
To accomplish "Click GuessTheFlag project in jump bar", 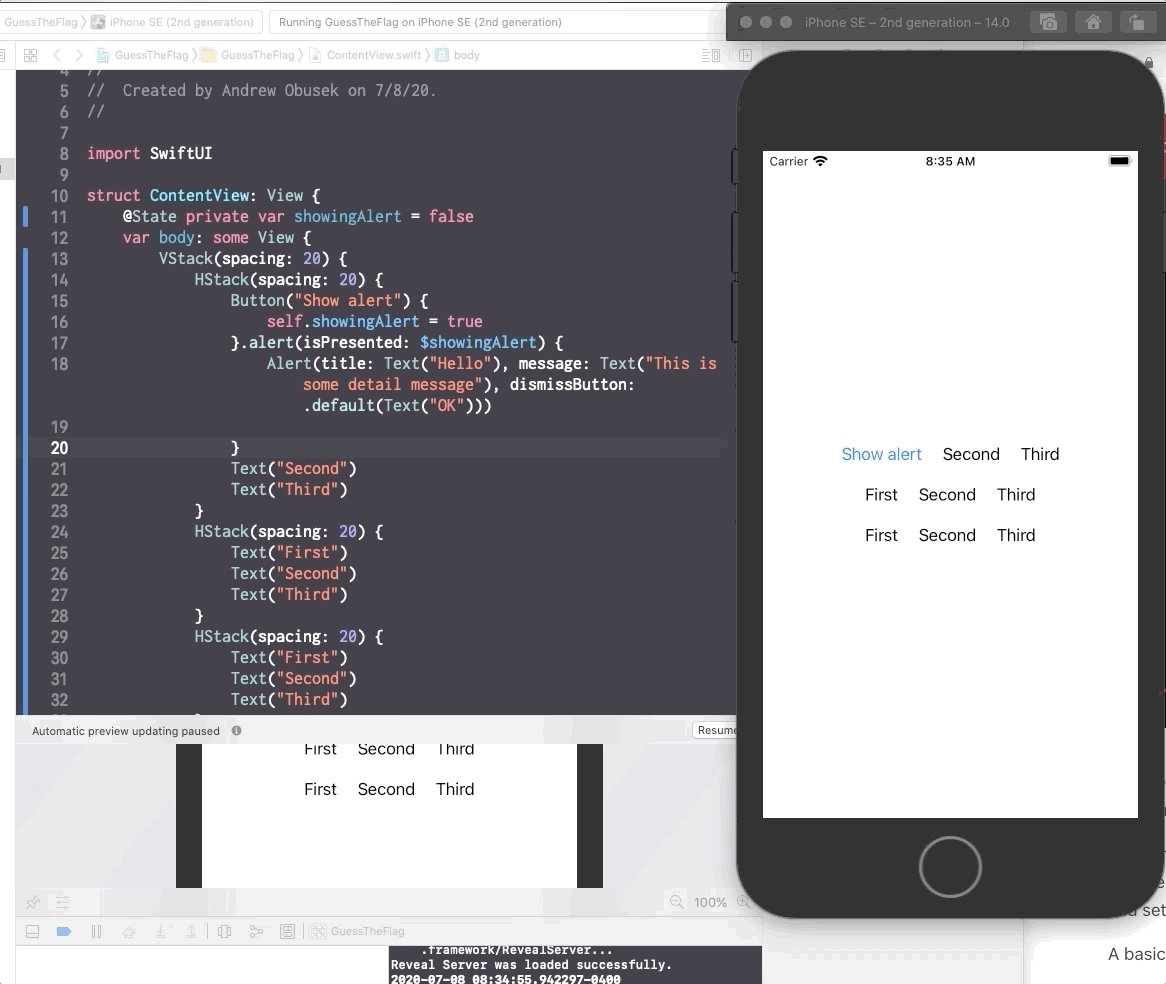I will click(143, 55).
